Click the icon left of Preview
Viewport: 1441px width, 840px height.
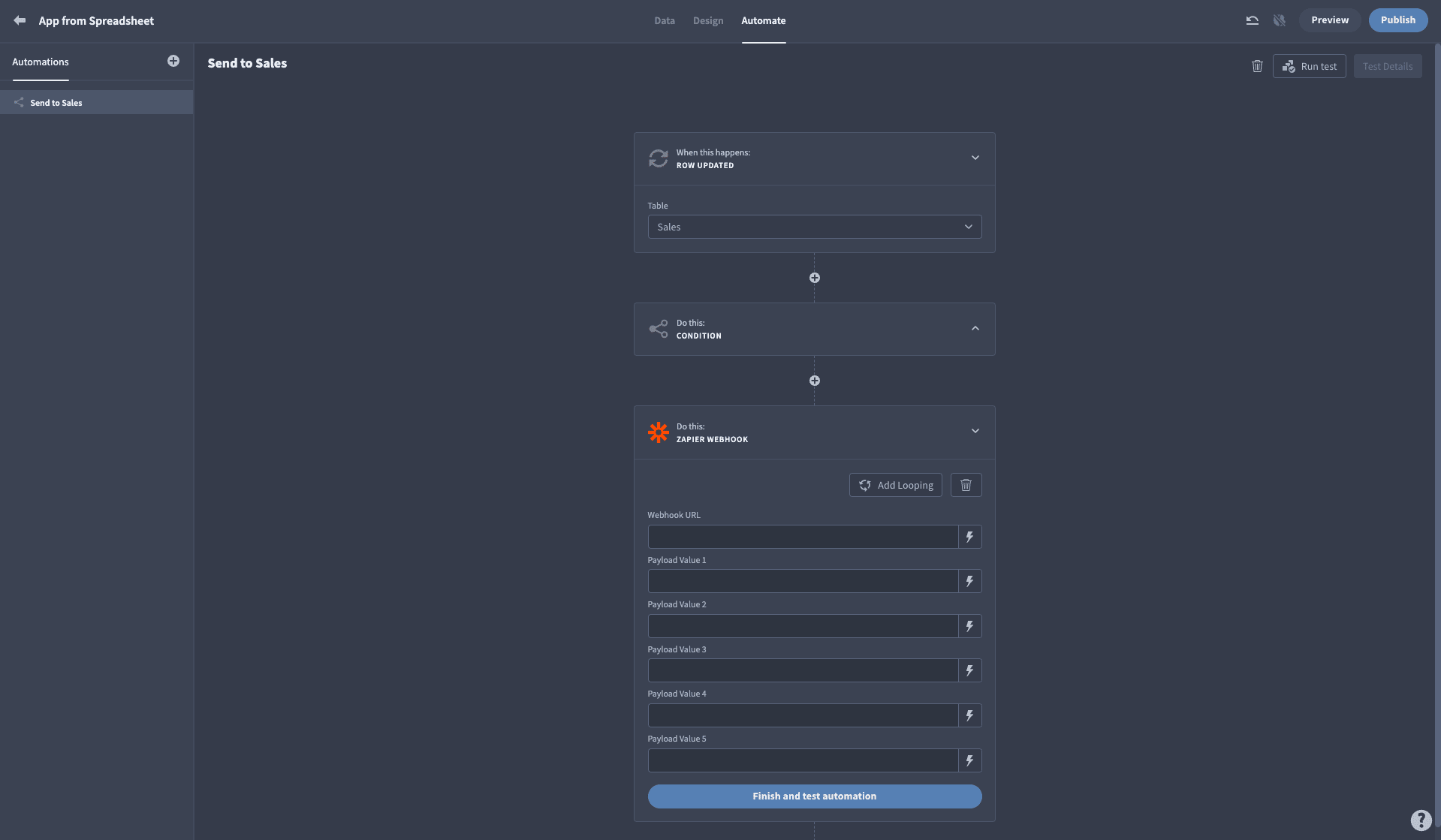pos(1280,20)
